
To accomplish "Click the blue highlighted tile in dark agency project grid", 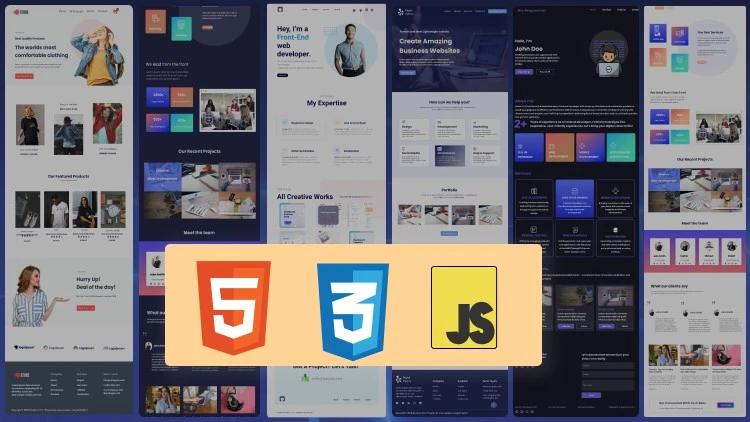I will 163,177.
